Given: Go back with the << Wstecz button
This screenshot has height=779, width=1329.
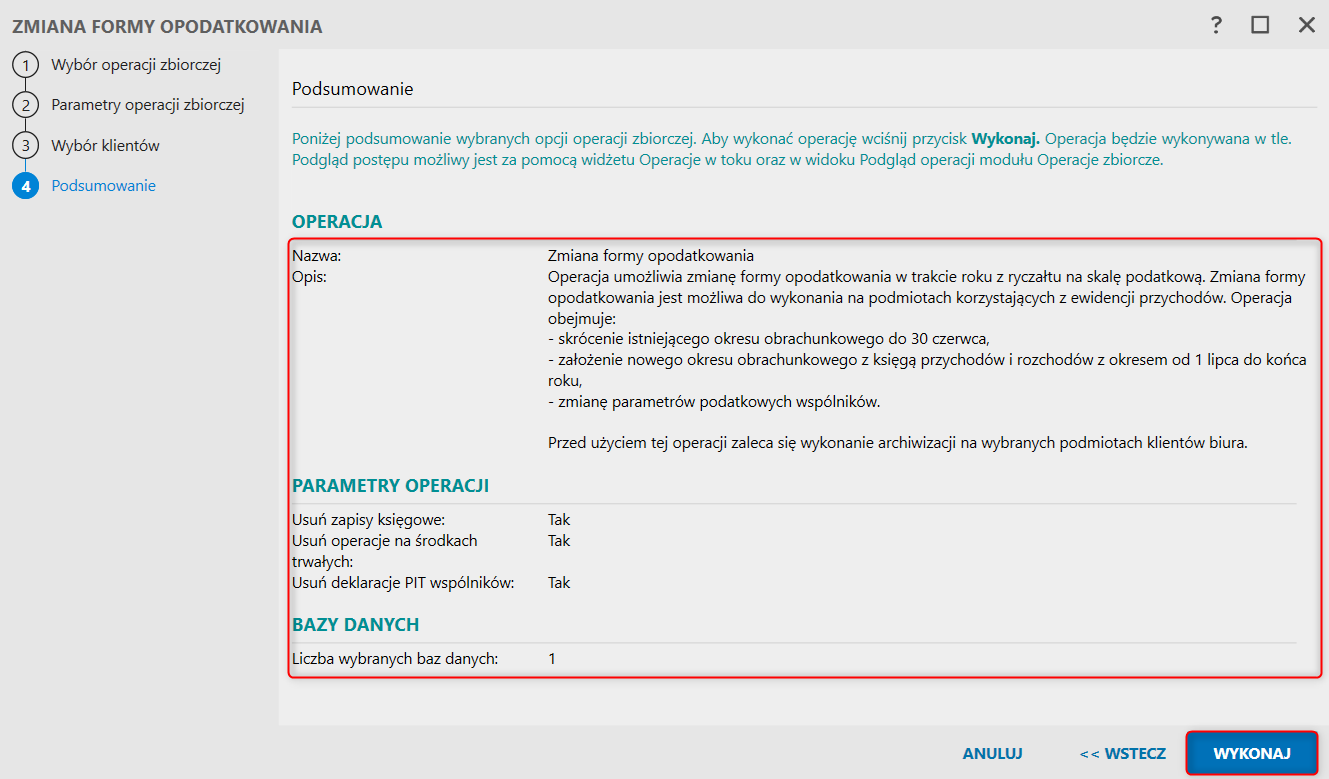Looking at the screenshot, I should click(1122, 753).
